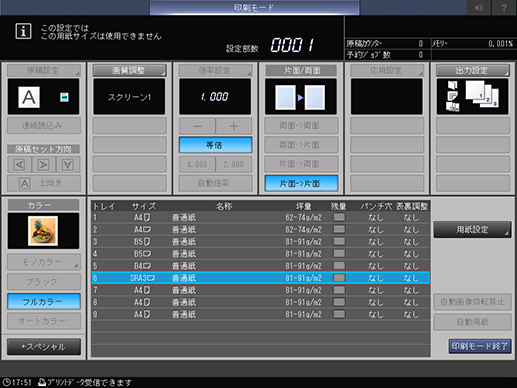Click the スクリーン1 screen setting display
The height and width of the screenshot is (388, 517).
click(x=129, y=97)
